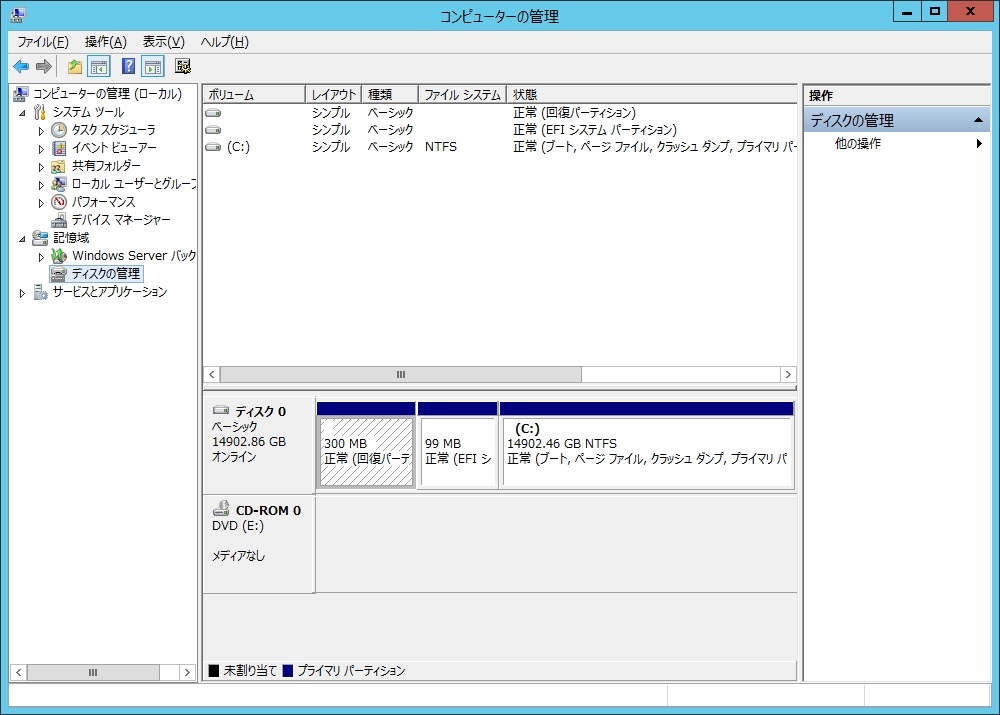Open the 表示(V) menu
The image size is (1000, 715).
point(163,42)
